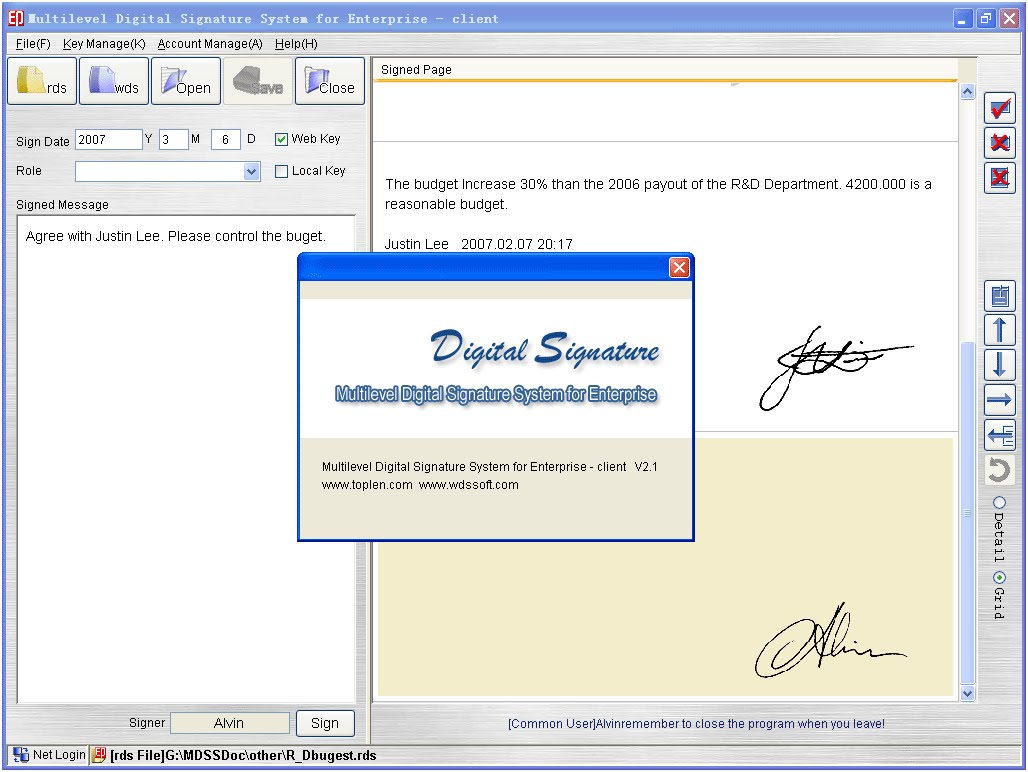
Task: Click the gray undo rotate icon
Action: 1000,469
